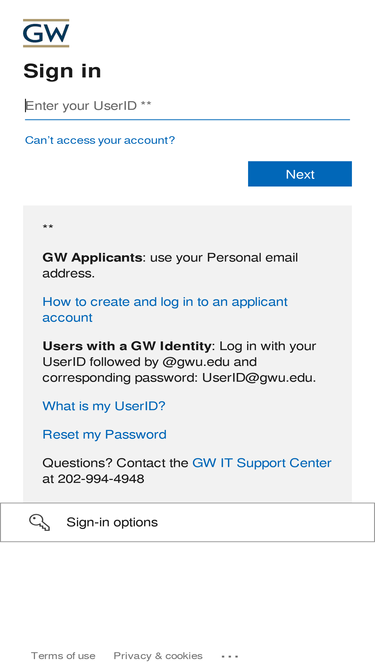Click the bold GW Applicants label
Image resolution: width=375 pixels, height=667 pixels.
pyautogui.click(x=92, y=257)
